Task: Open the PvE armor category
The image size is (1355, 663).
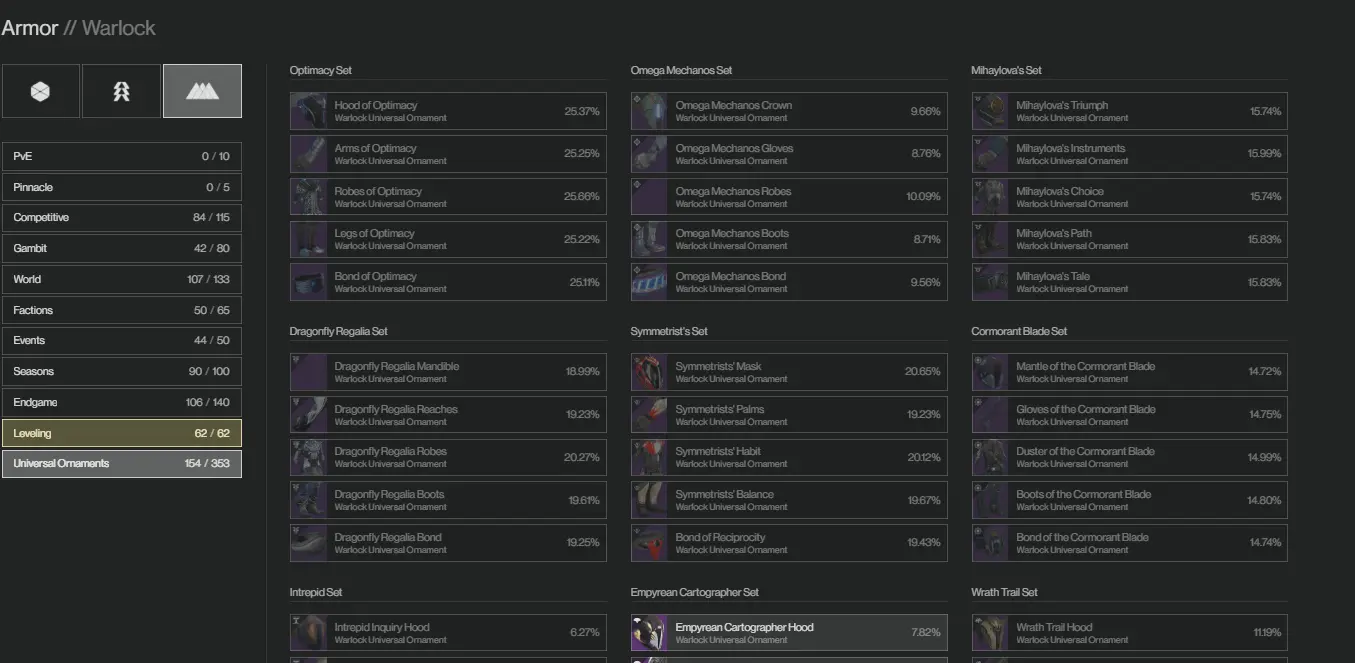Action: point(121,156)
